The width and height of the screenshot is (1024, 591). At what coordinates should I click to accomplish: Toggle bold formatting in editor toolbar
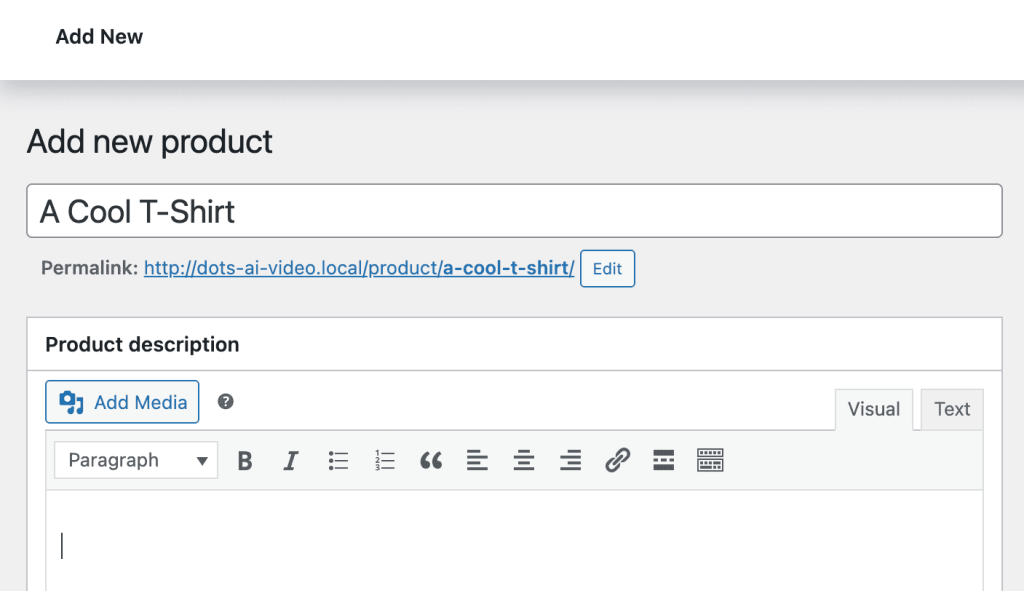click(245, 460)
